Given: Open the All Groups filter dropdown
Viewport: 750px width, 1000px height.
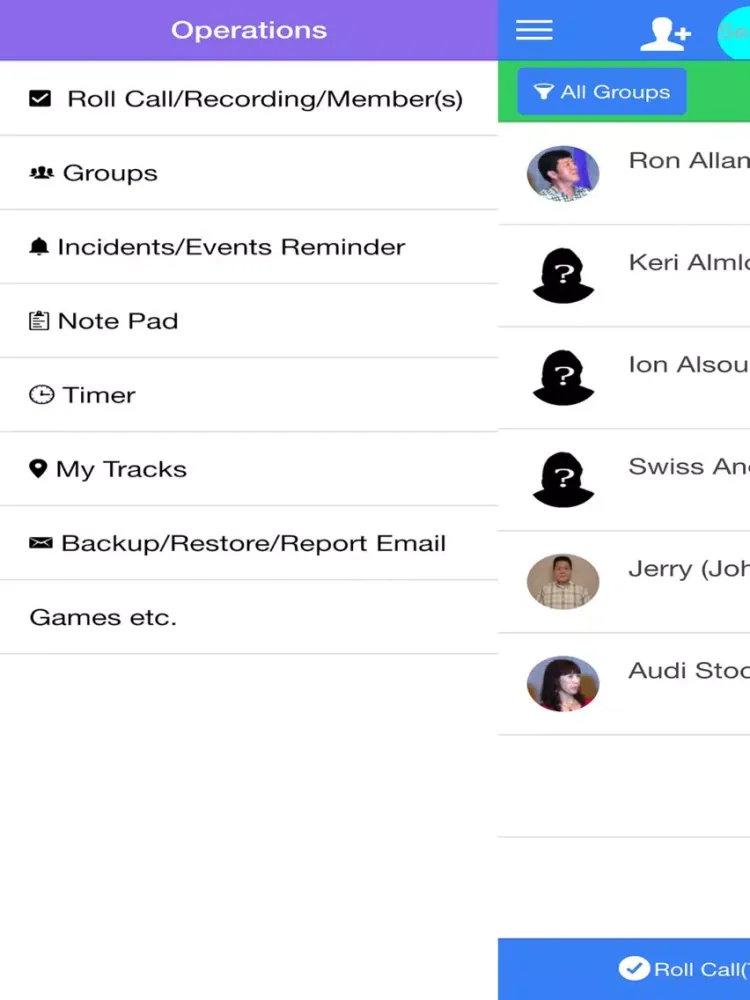Looking at the screenshot, I should pyautogui.click(x=602, y=92).
